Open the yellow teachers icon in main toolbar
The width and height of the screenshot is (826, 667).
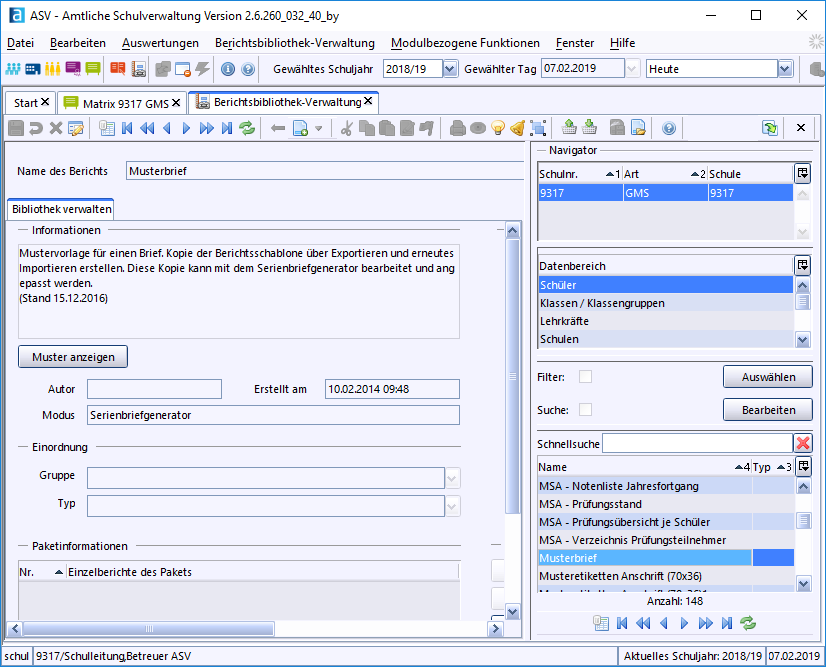click(53, 69)
